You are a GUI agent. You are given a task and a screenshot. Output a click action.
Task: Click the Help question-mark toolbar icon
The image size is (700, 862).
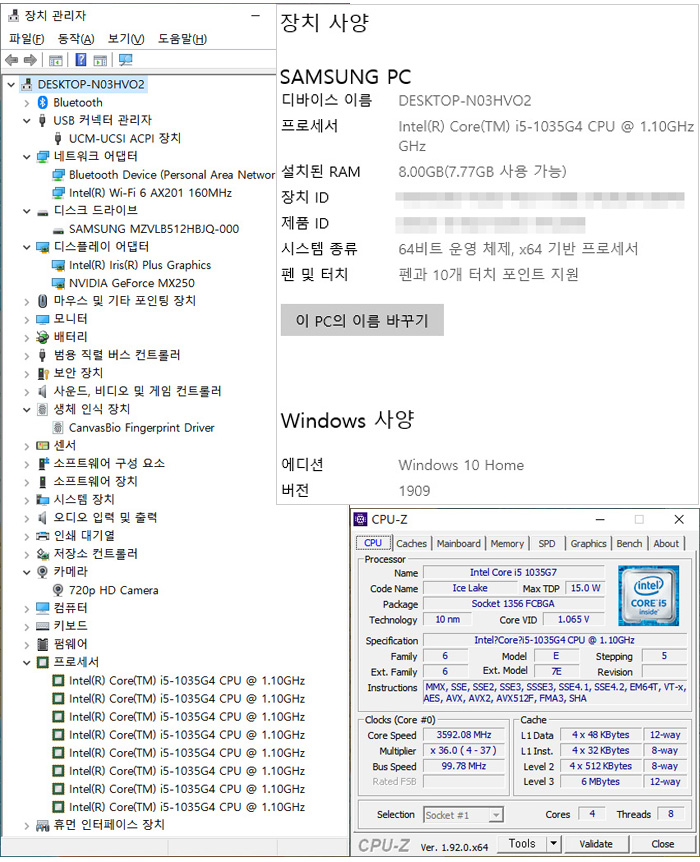point(81,60)
